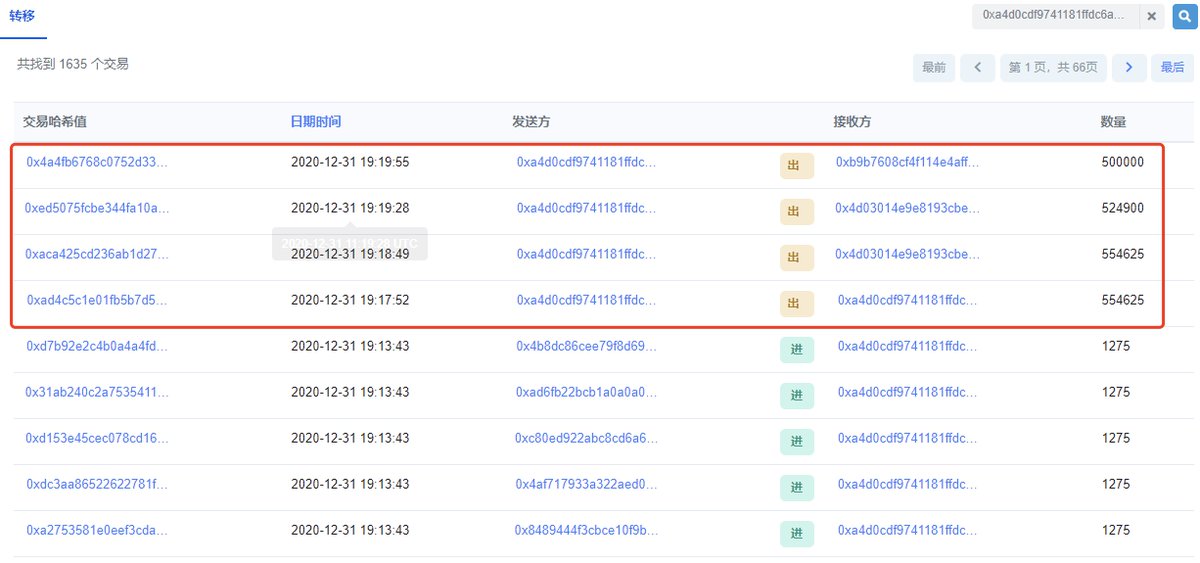Click amount 1275 in 0xd7b92e2c4b0a4a4fd row
The width and height of the screenshot is (1200, 563).
(x=1116, y=346)
